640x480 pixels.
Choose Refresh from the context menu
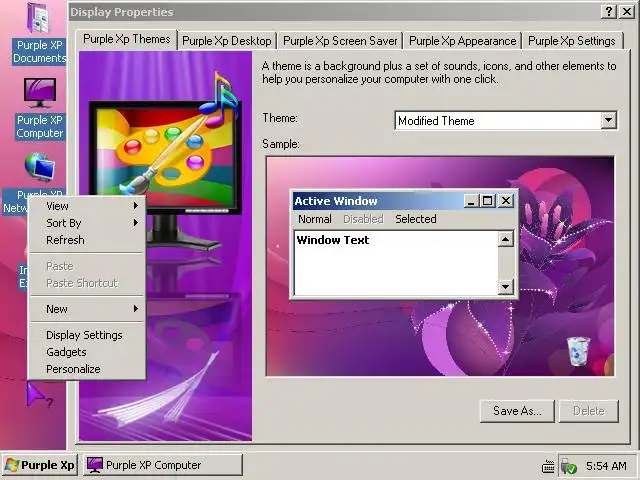[87, 240]
